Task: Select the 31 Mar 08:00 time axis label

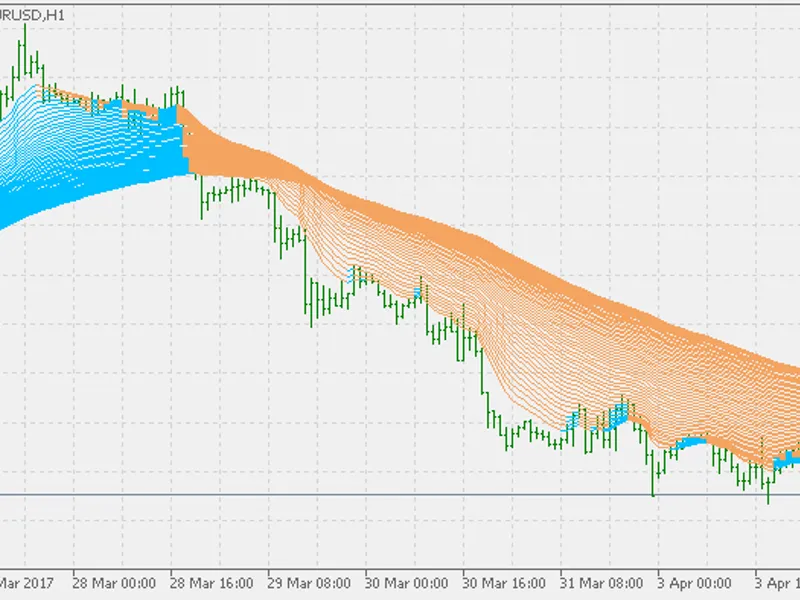Action: coord(601,583)
